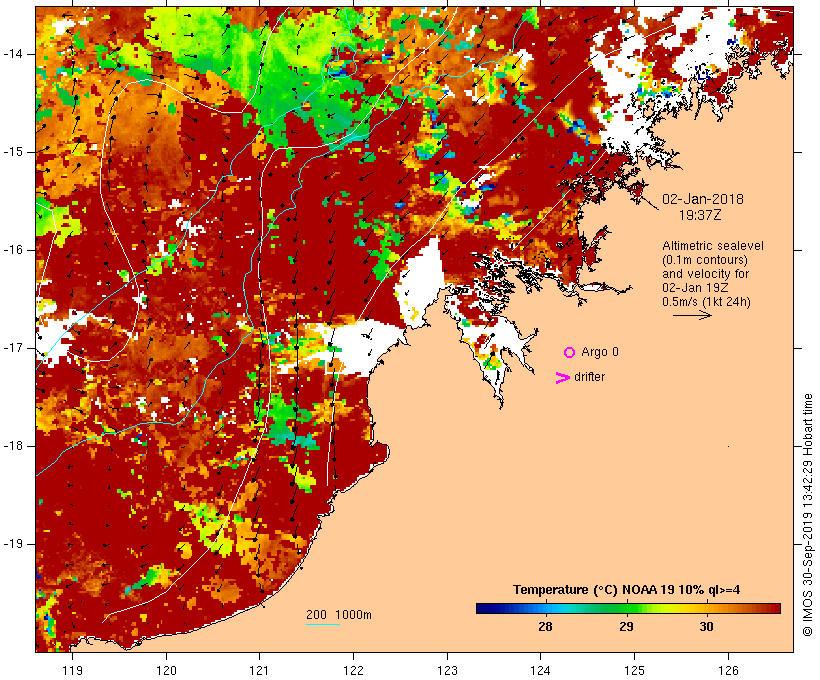Image resolution: width=820 pixels, height=680 pixels.
Task: Click the latitude axis label "-17"
Action: pyautogui.click(x=12, y=348)
